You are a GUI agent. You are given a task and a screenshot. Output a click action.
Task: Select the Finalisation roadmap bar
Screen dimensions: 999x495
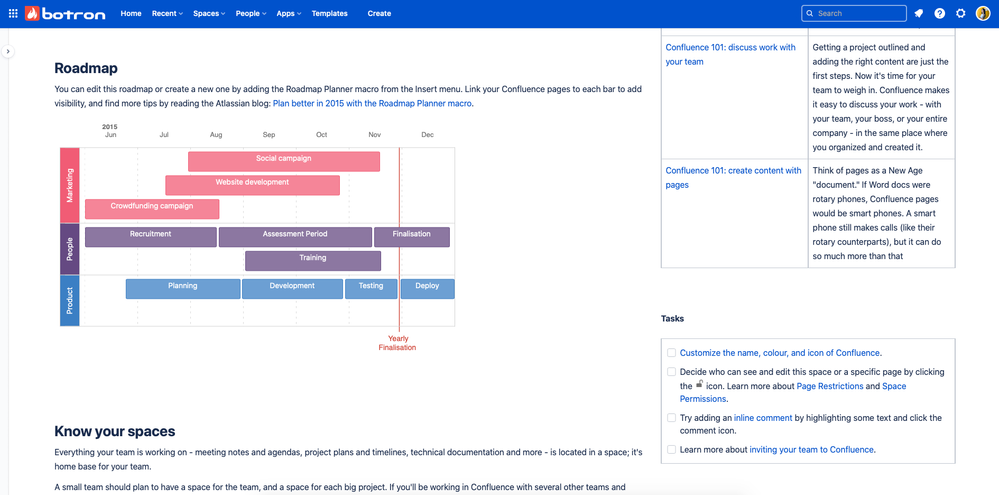pyautogui.click(x=412, y=237)
